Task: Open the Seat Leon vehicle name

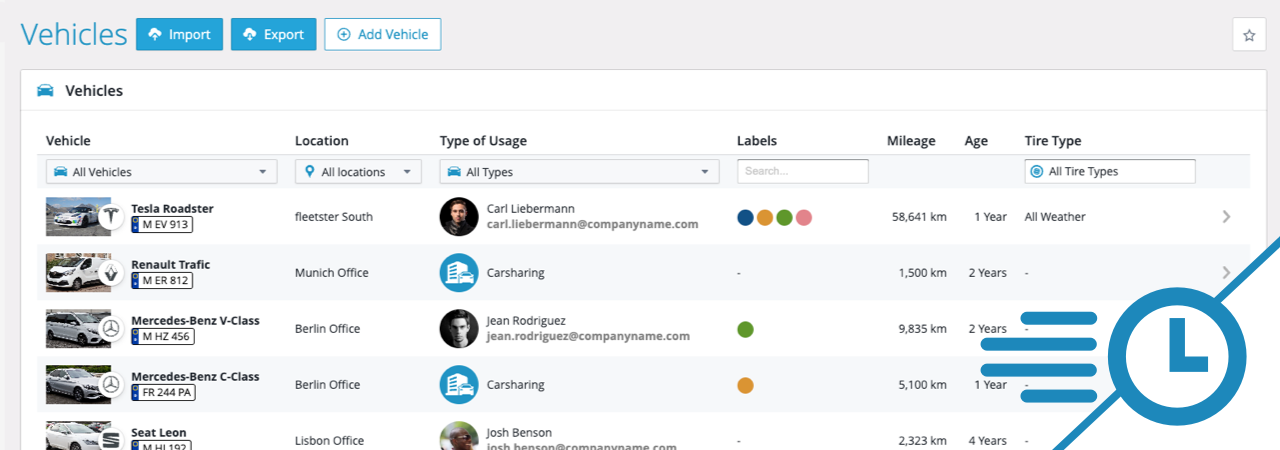Action: click(159, 433)
